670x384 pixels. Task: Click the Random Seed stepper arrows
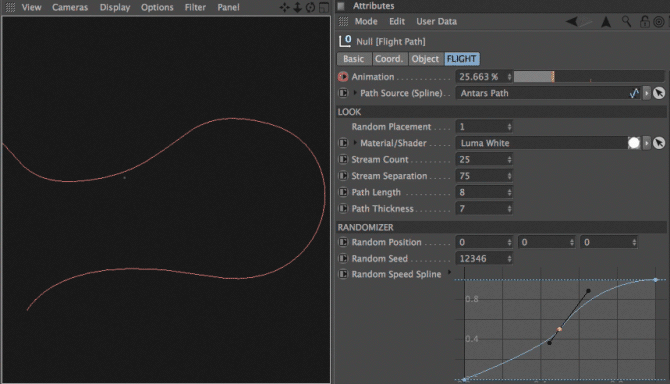pos(509,258)
